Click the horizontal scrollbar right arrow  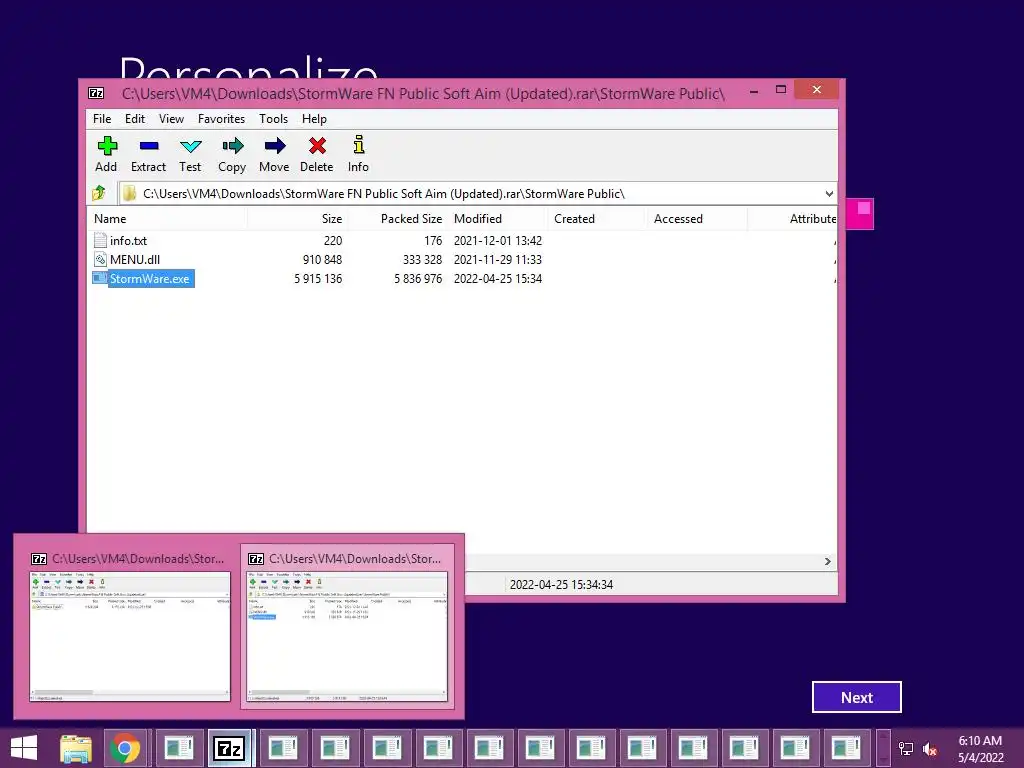click(827, 561)
